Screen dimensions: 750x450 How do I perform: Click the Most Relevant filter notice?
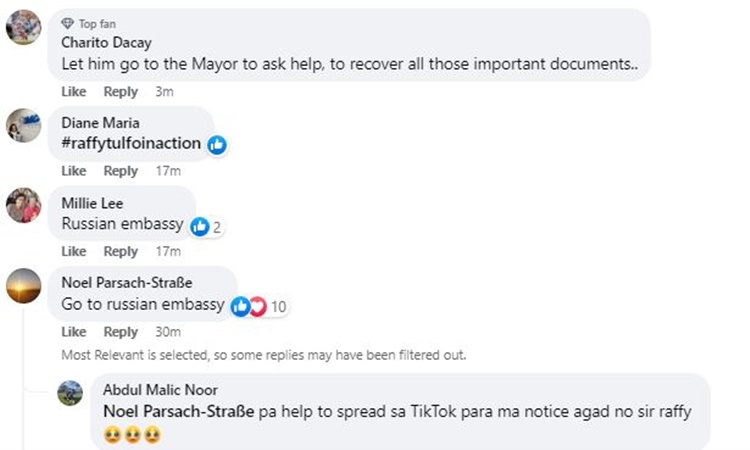point(264,354)
